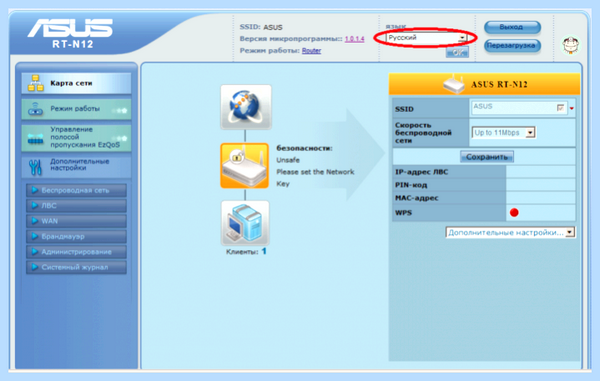The image size is (600, 381).
Task: Open Управление полосой пропускания EzQoS
Action: (x=76, y=137)
